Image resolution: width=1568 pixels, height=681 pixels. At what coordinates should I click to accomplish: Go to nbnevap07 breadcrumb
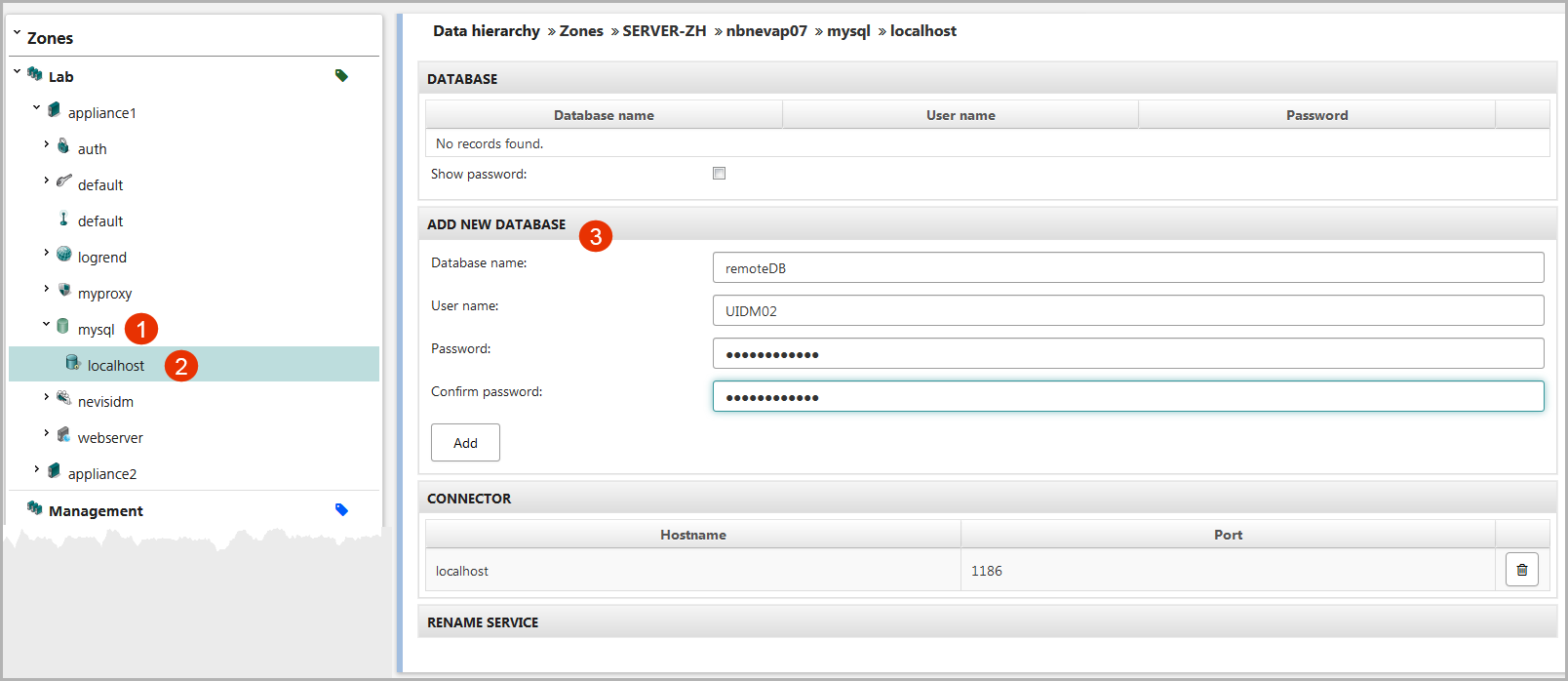(766, 31)
